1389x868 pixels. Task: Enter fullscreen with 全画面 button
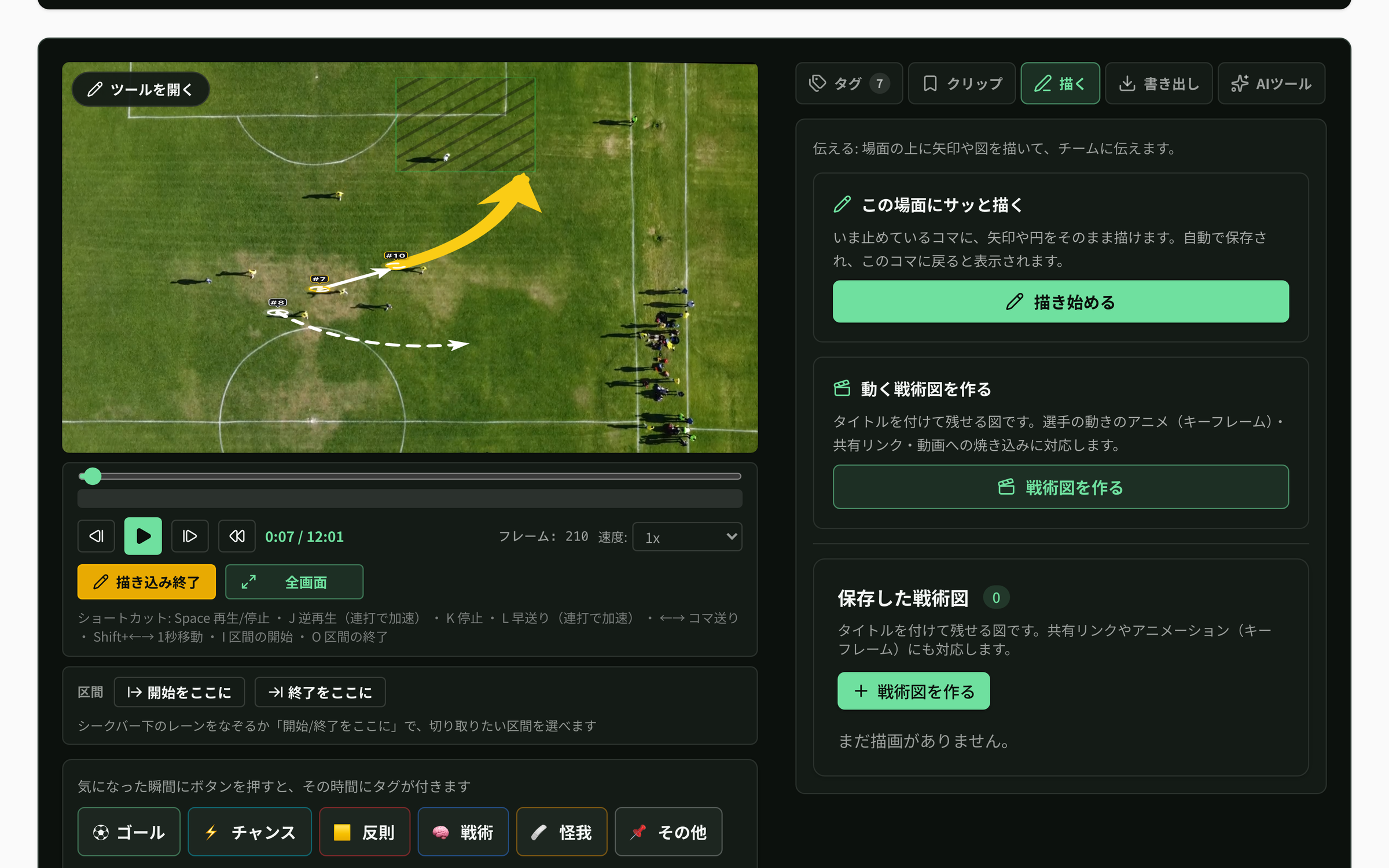294,582
